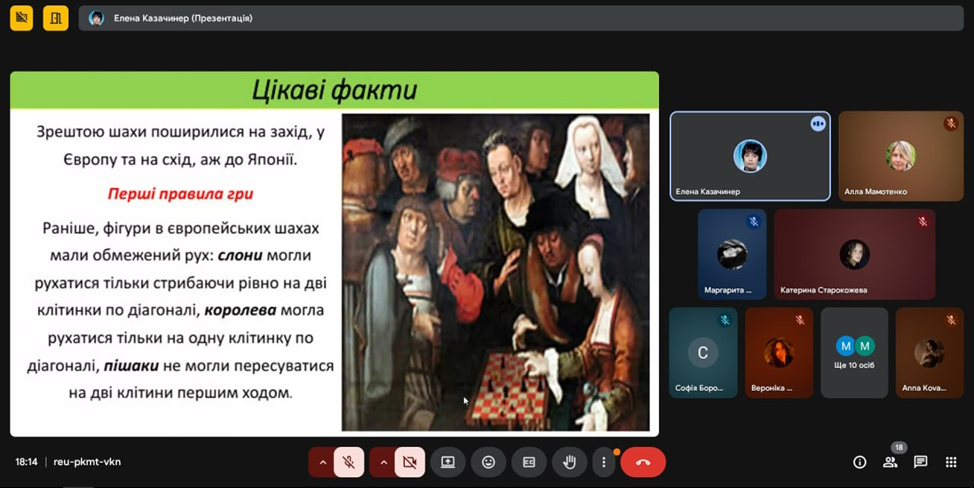Viewport: 974px width, 488px height.
Task: Click options dots on Елена Казачинер tile
Action: click(x=818, y=124)
